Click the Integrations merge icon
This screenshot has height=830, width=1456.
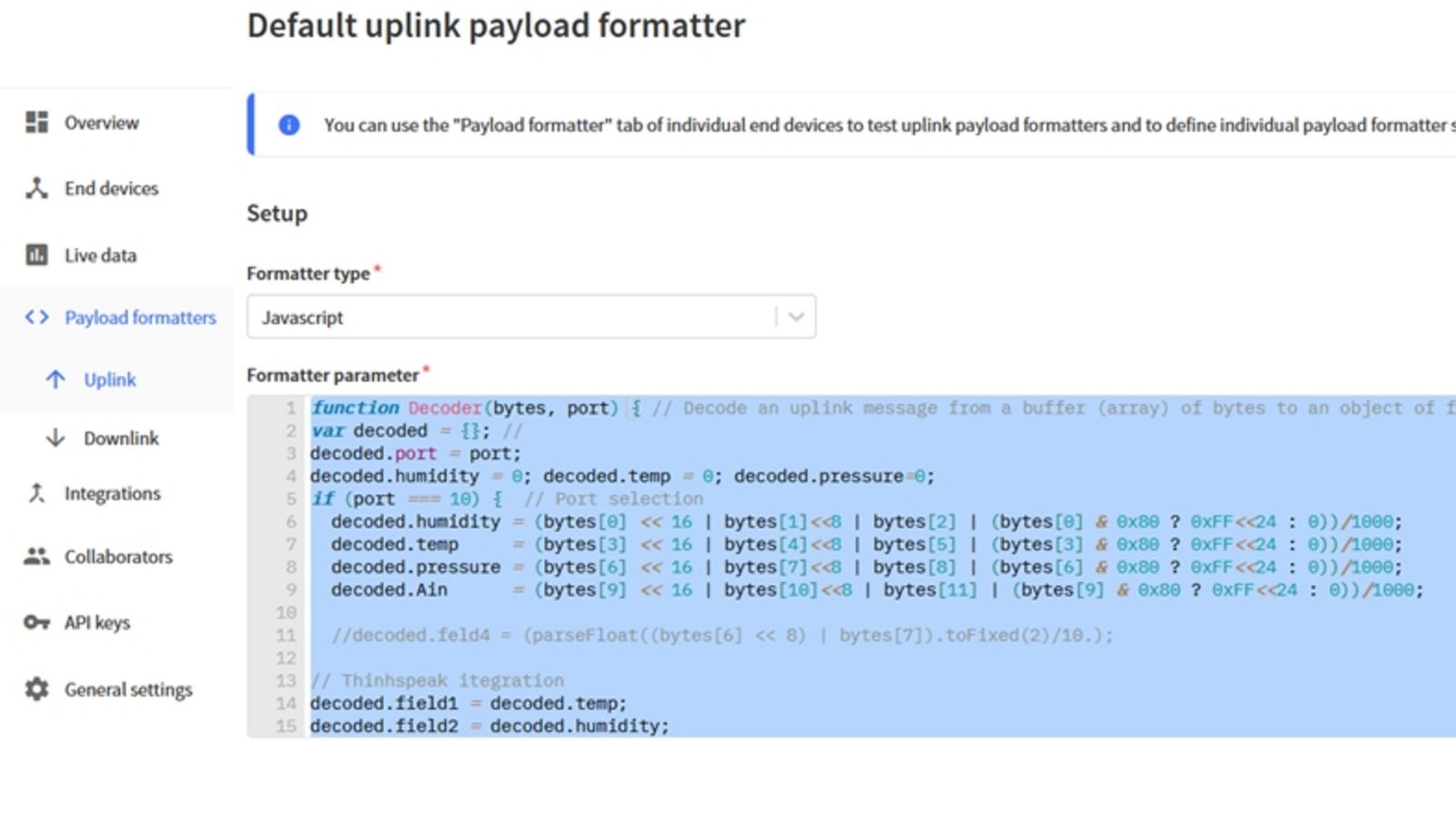[36, 493]
